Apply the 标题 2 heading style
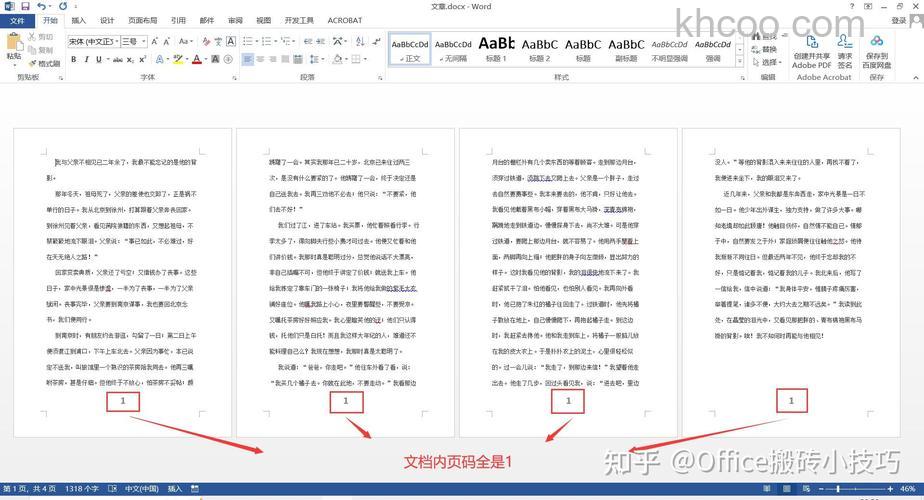 [x=539, y=50]
